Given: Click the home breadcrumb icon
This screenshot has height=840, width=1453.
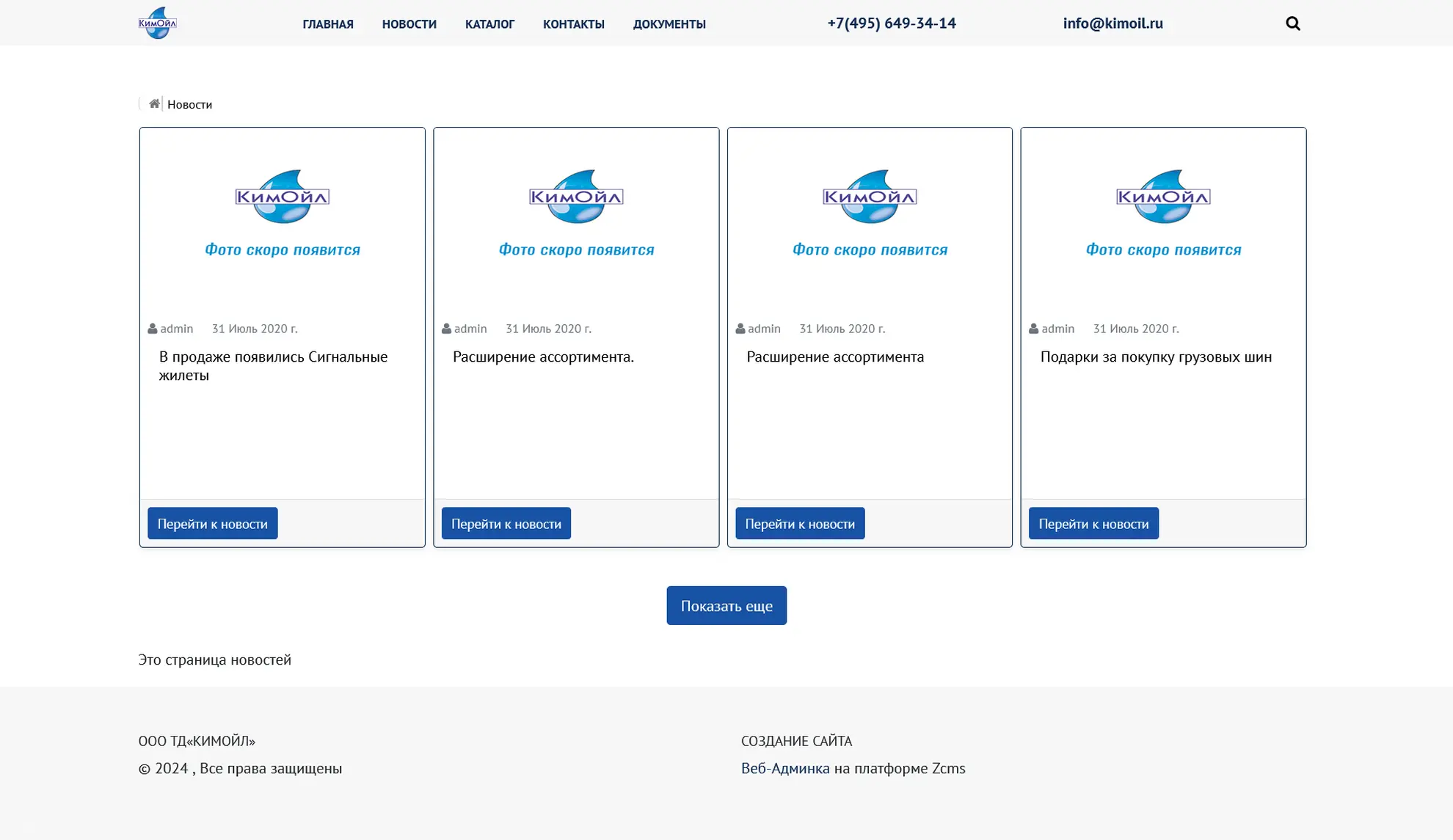Looking at the screenshot, I should click(154, 103).
